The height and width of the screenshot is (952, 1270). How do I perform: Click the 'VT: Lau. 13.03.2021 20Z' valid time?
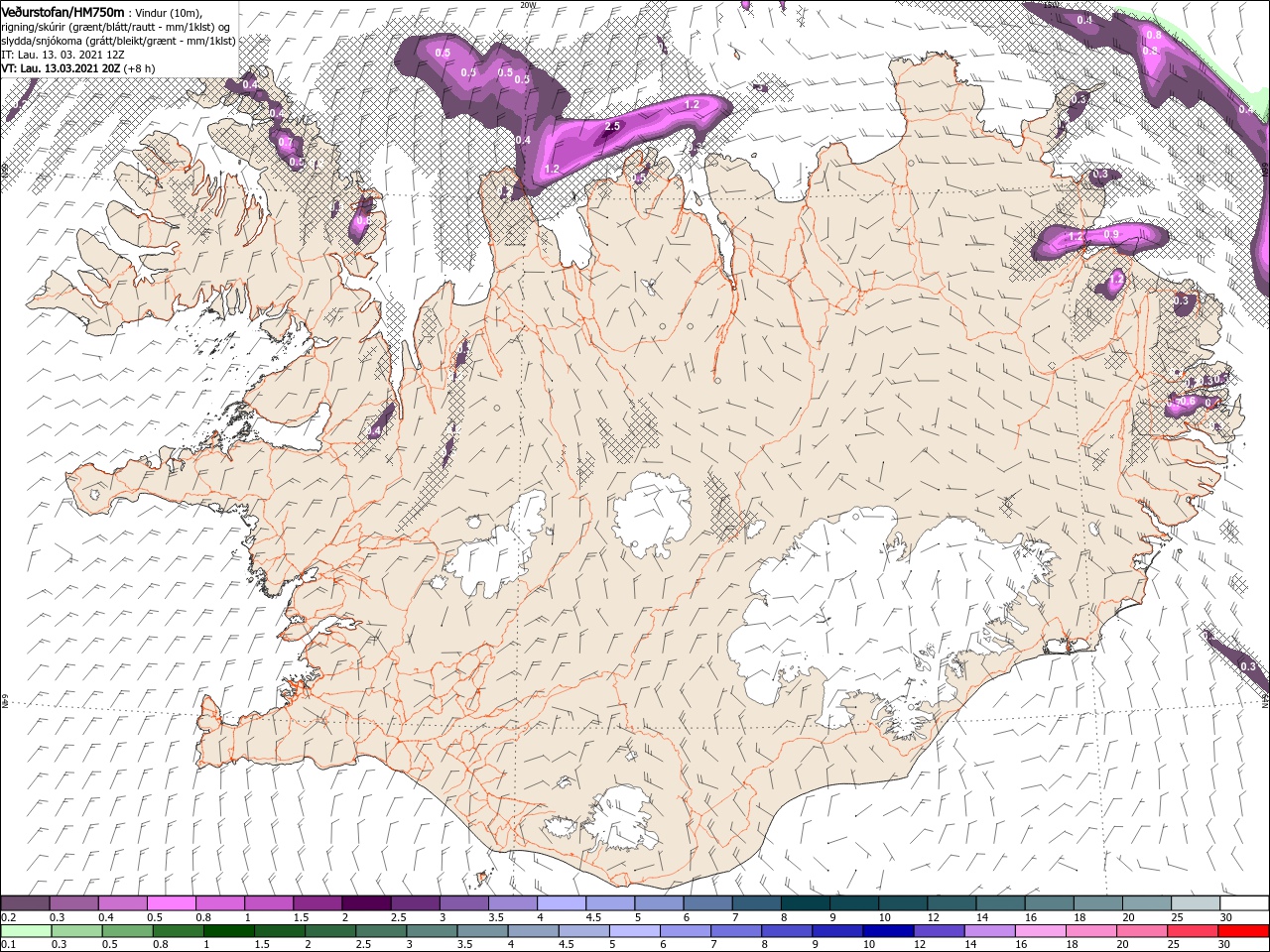61,68
